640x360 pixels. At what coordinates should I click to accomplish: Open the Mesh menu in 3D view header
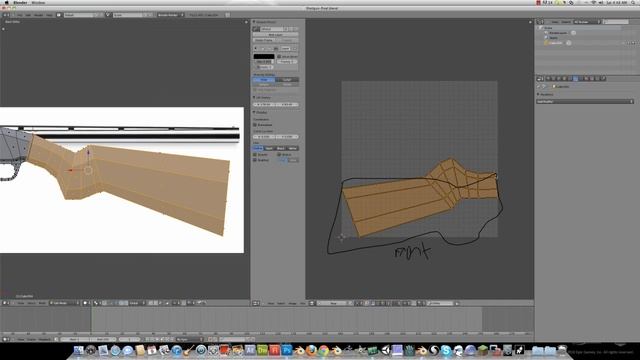pos(42,303)
